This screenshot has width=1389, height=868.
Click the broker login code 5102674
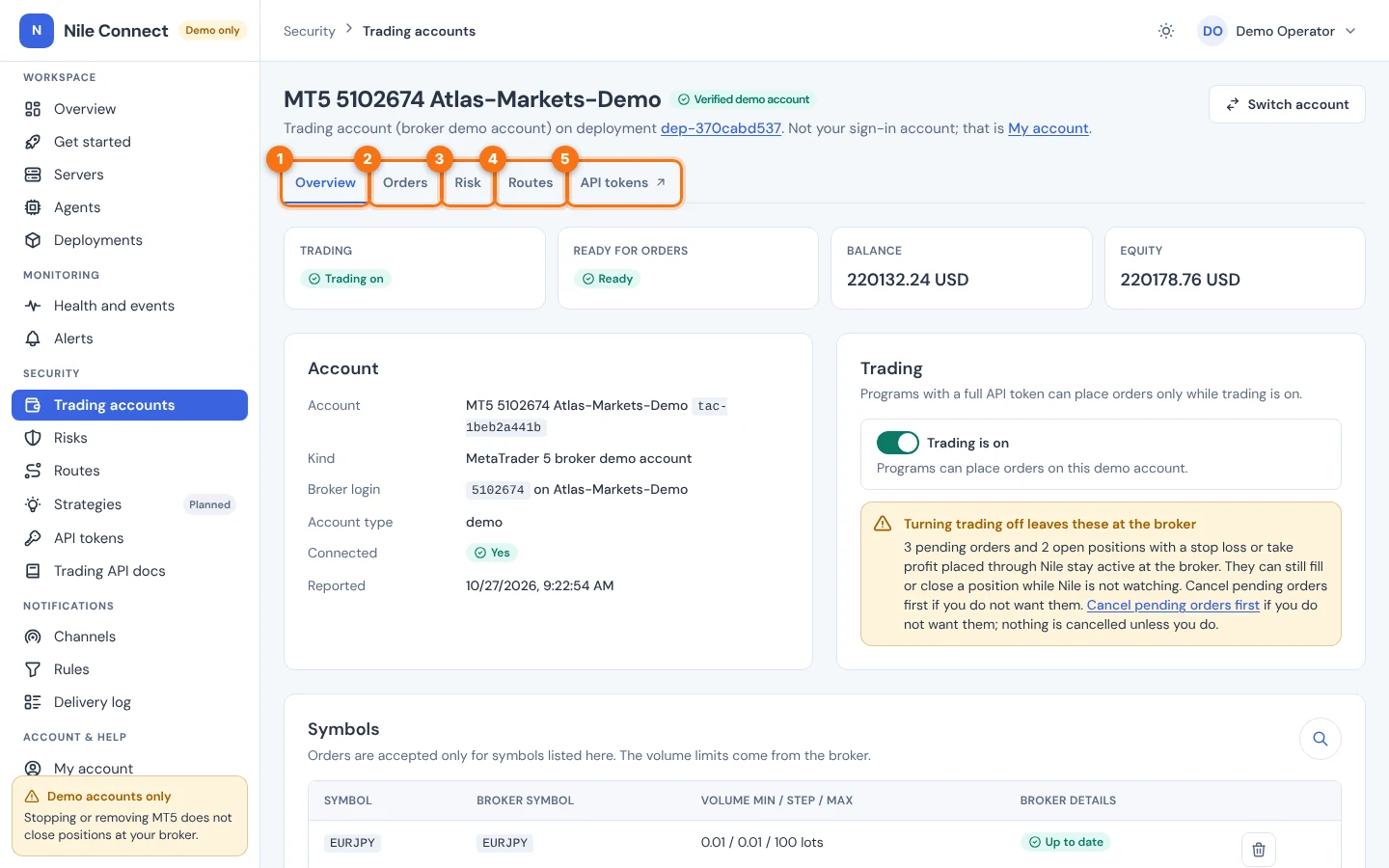point(498,490)
